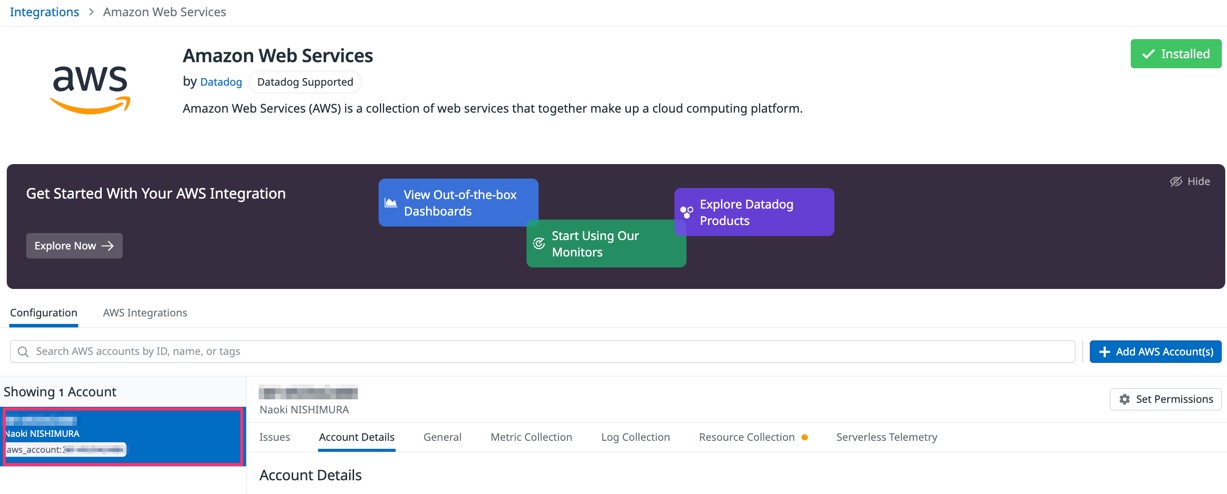Switch to the Metric Collection tab
Viewport: 1227px width, 494px height.
pyautogui.click(x=531, y=437)
